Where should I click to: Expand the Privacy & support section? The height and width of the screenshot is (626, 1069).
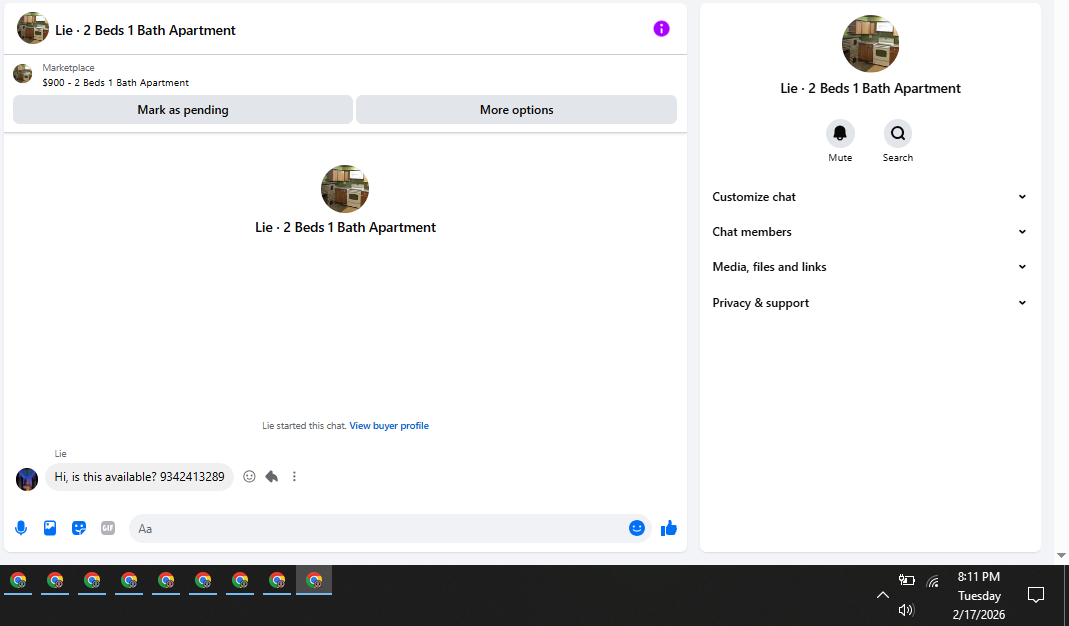pos(870,303)
